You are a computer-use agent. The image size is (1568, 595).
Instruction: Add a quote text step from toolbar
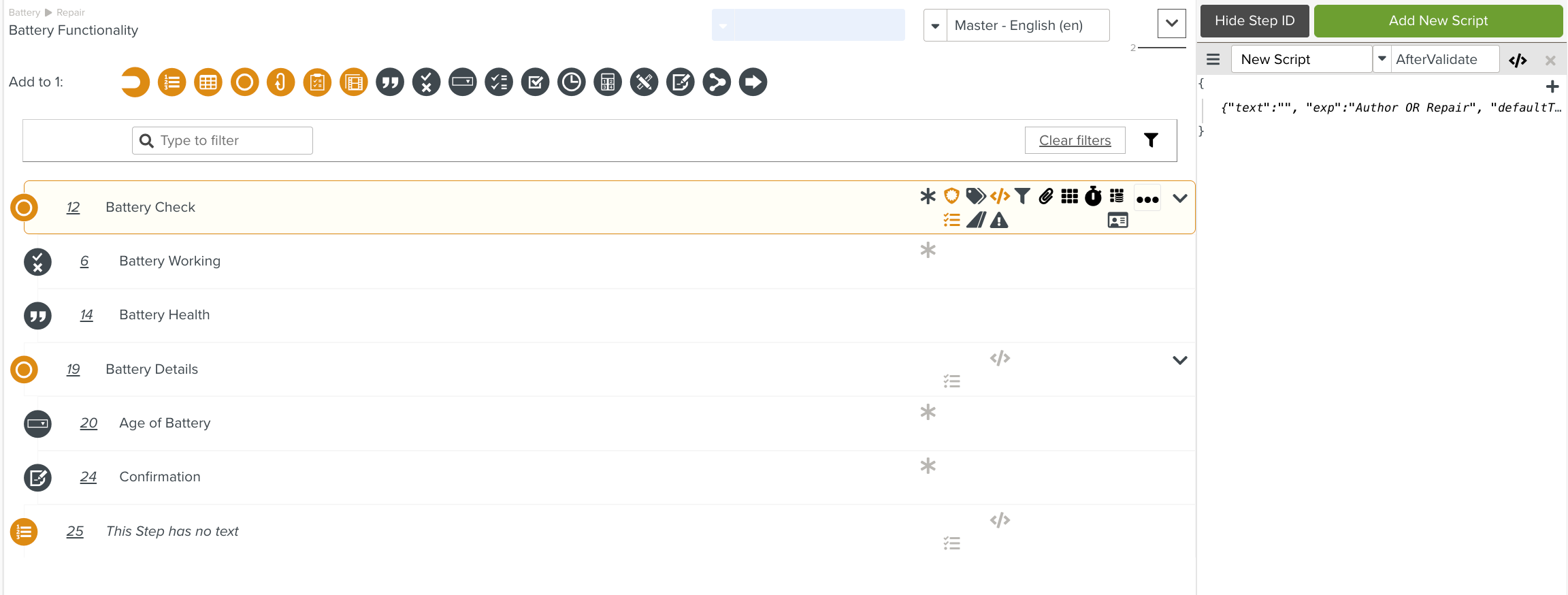[390, 82]
